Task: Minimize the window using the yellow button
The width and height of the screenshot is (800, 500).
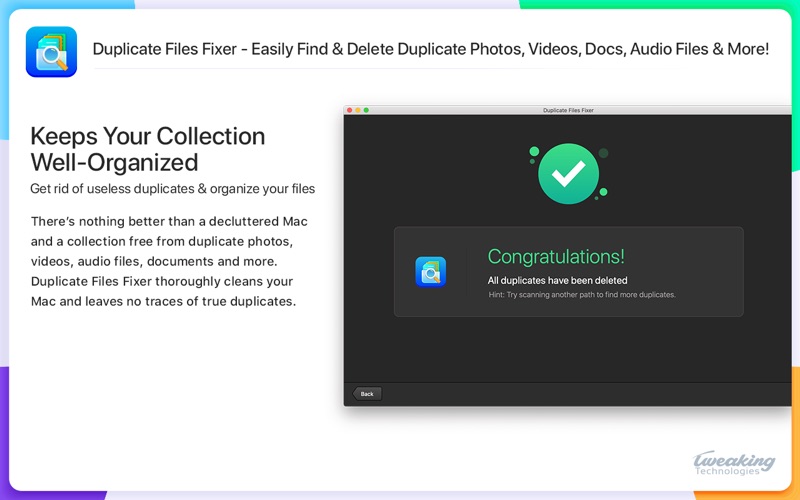Action: point(358,110)
